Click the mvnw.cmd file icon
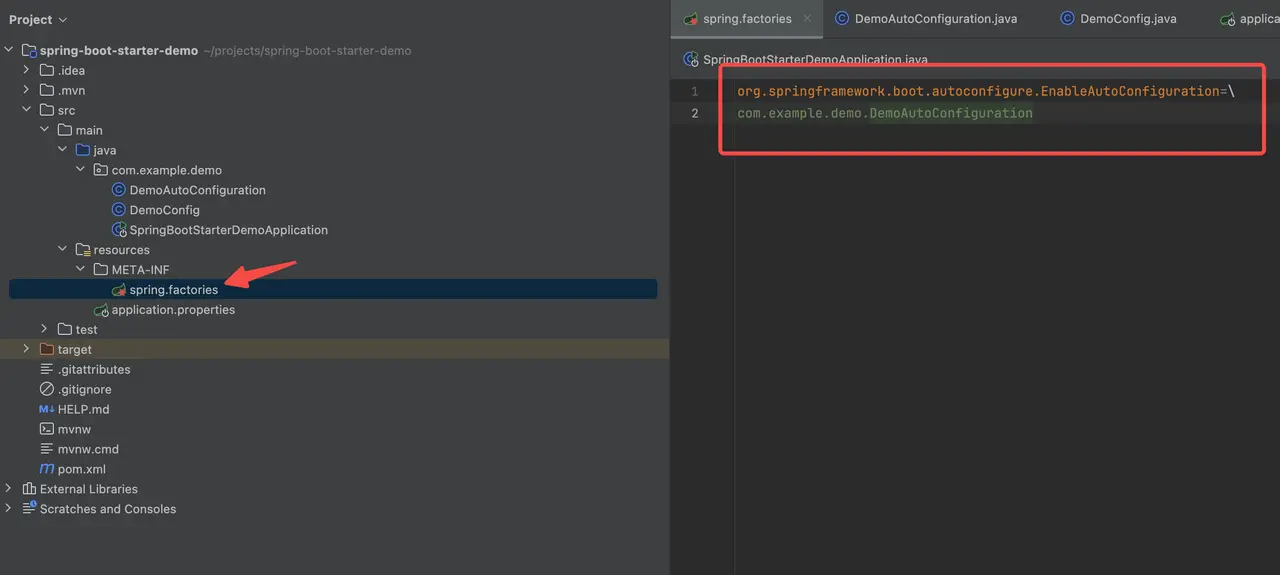The height and width of the screenshot is (575, 1280). (x=46, y=449)
